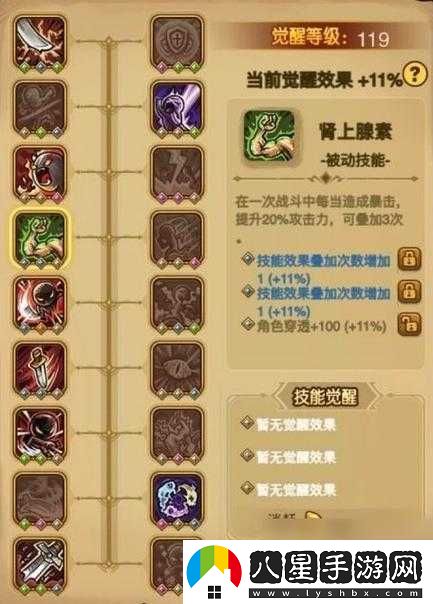Select the red screaming face skill icon
This screenshot has width=433, height=604.
40,174
